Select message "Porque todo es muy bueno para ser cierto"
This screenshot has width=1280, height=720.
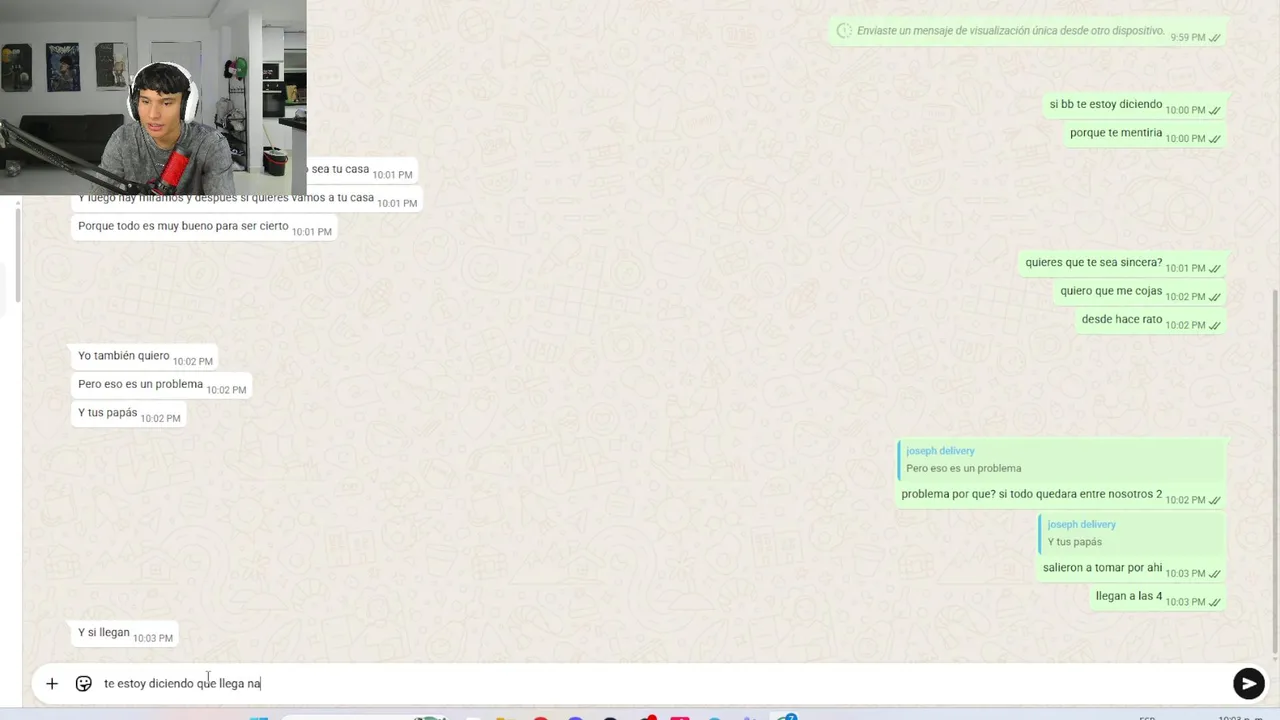coord(183,226)
